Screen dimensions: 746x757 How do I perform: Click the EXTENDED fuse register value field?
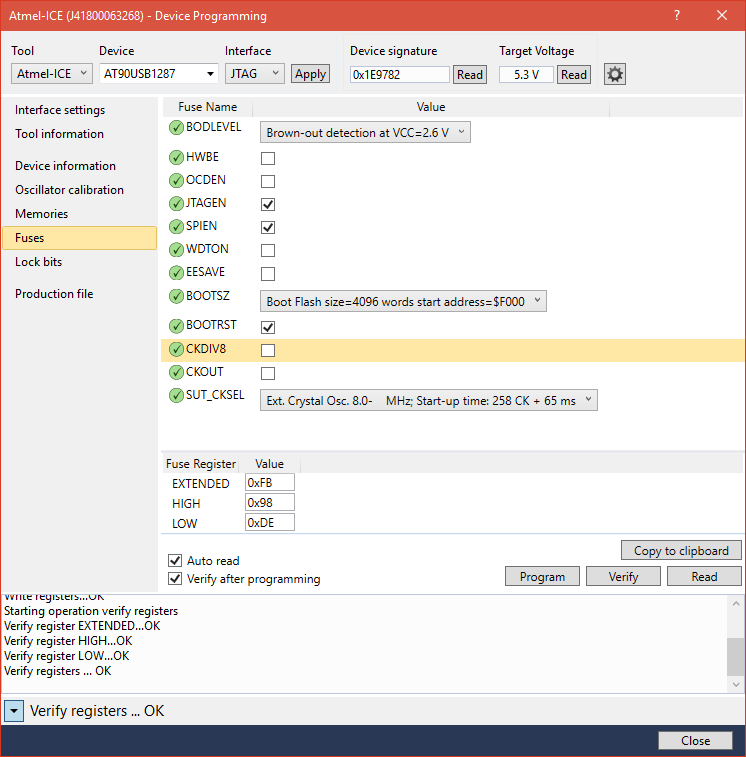coord(270,482)
